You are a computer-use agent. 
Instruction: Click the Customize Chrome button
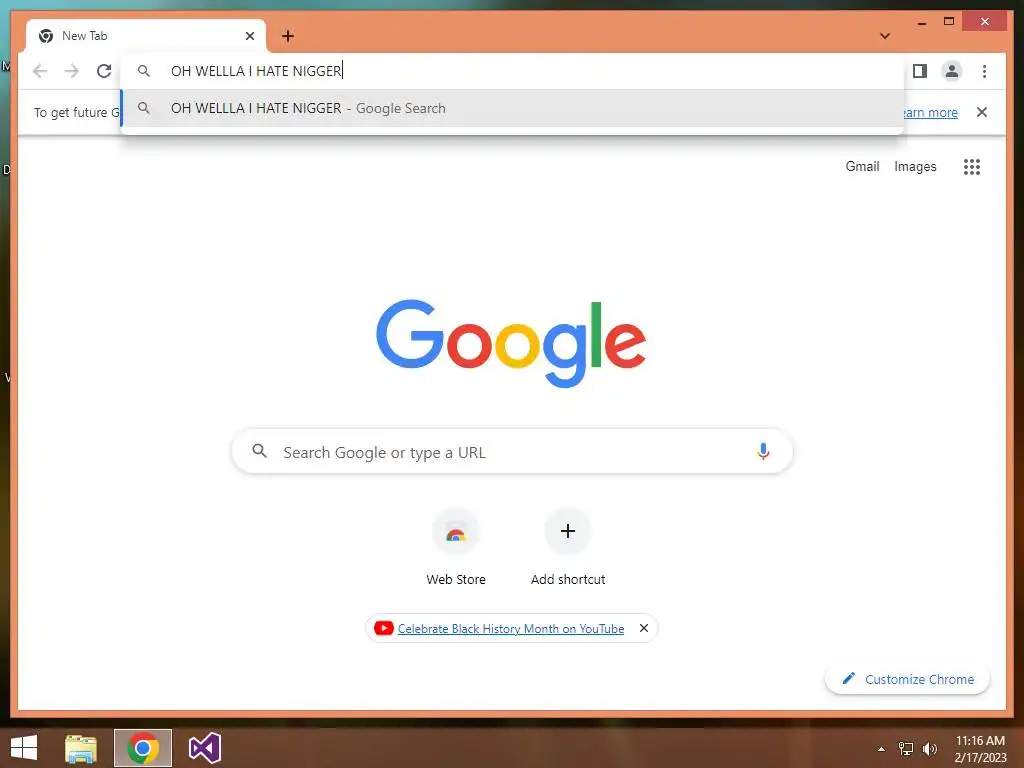click(907, 679)
